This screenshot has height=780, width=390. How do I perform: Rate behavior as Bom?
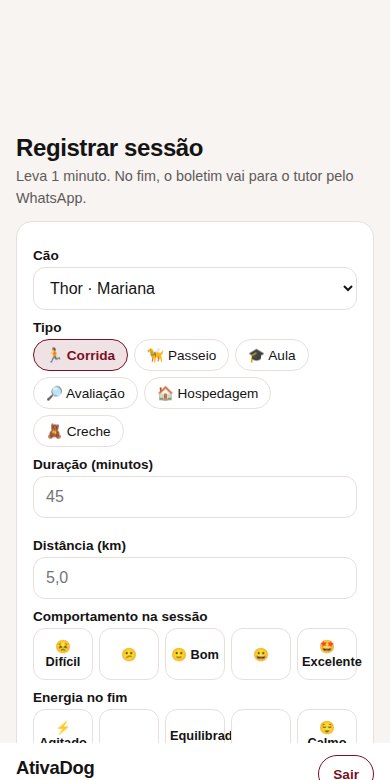pyautogui.click(x=195, y=654)
